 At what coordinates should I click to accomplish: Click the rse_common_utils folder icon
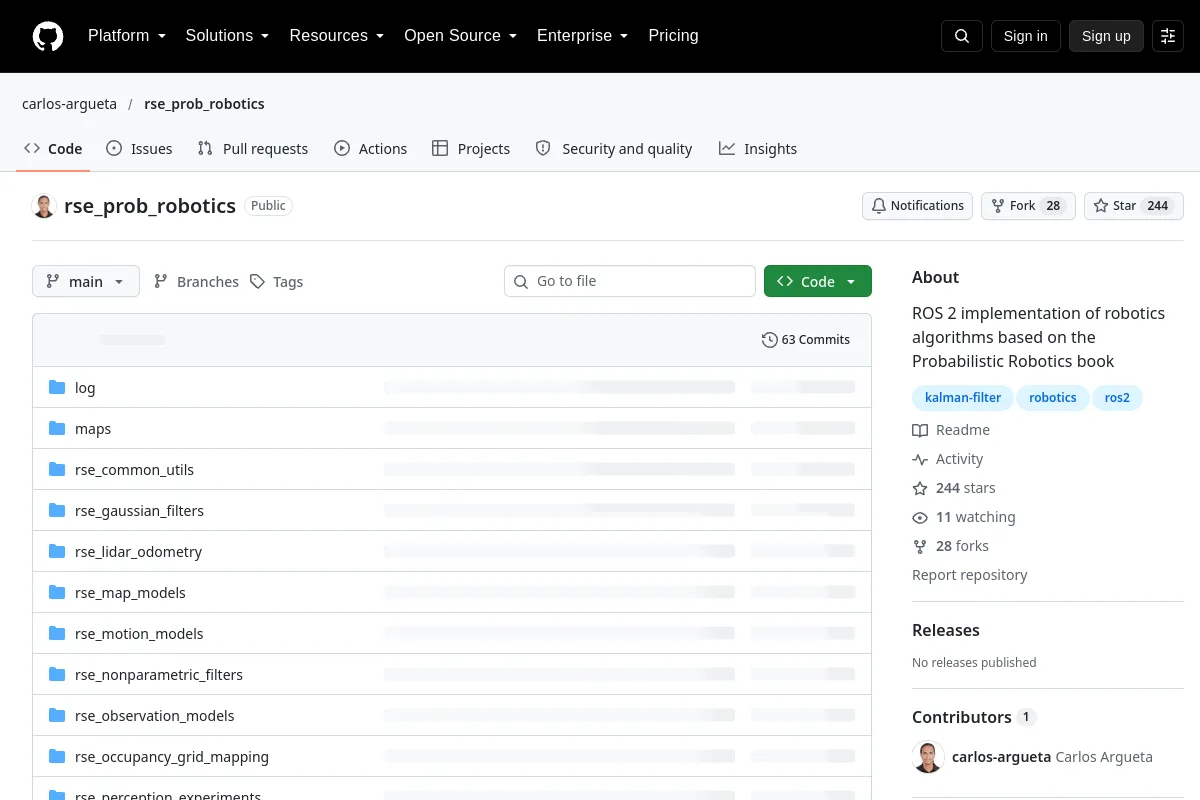(57, 470)
